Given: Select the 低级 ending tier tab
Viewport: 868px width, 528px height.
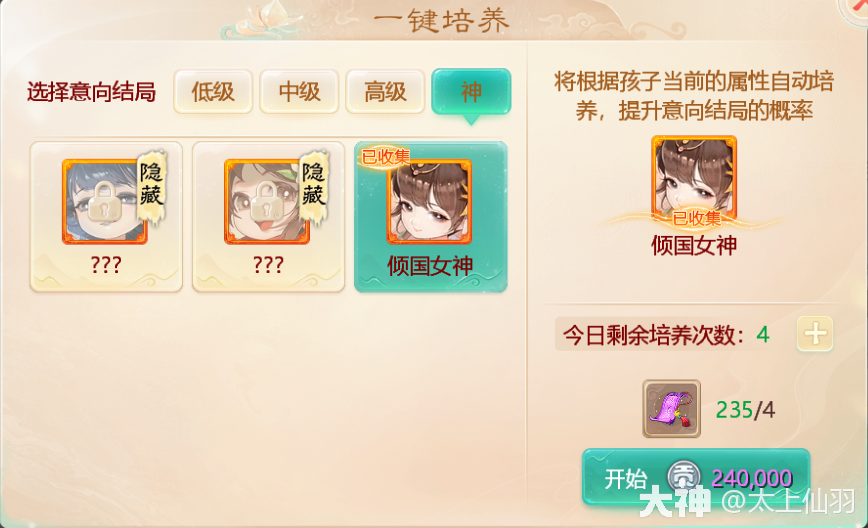Looking at the screenshot, I should coord(213,92).
